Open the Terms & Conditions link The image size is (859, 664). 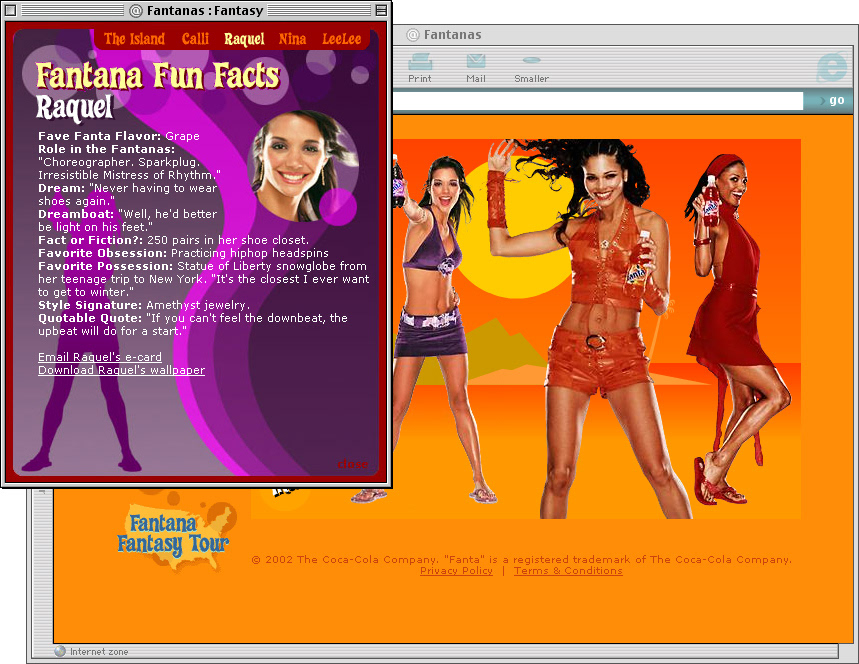point(568,570)
